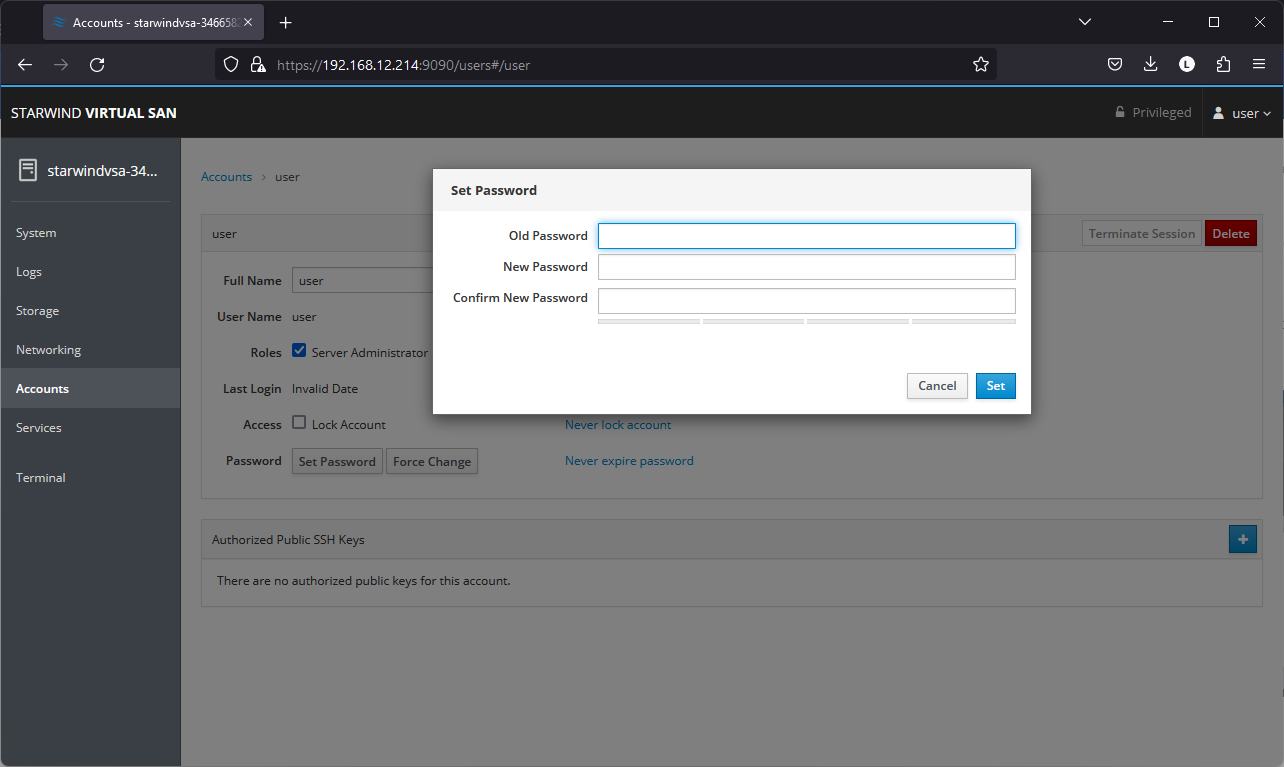The width and height of the screenshot is (1284, 767).
Task: Open the Pocket save icon
Action: coord(1114,64)
